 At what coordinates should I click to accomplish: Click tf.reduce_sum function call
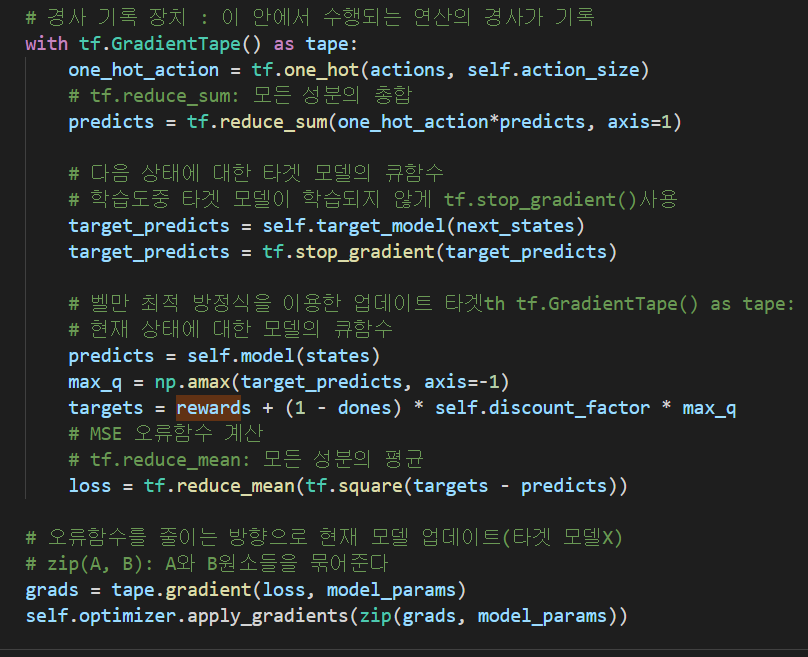(x=257, y=122)
